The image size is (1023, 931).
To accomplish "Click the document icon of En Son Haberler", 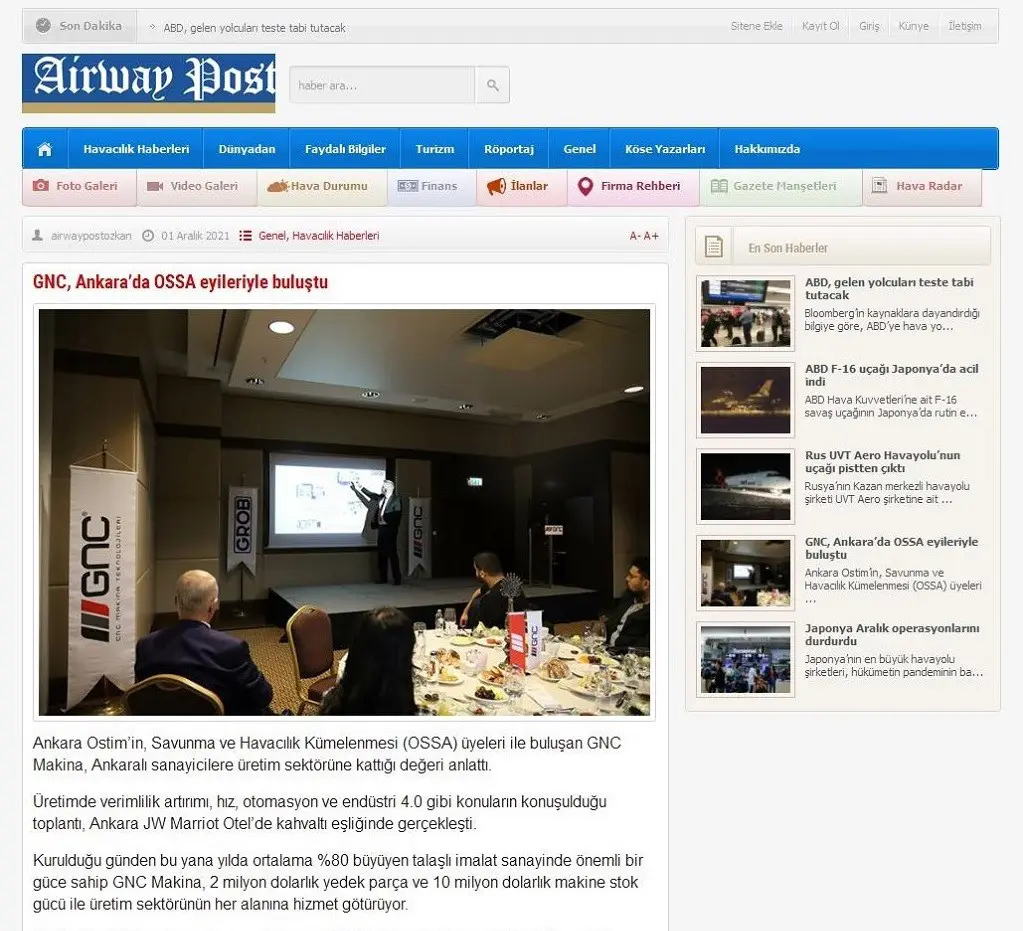I will tap(714, 247).
